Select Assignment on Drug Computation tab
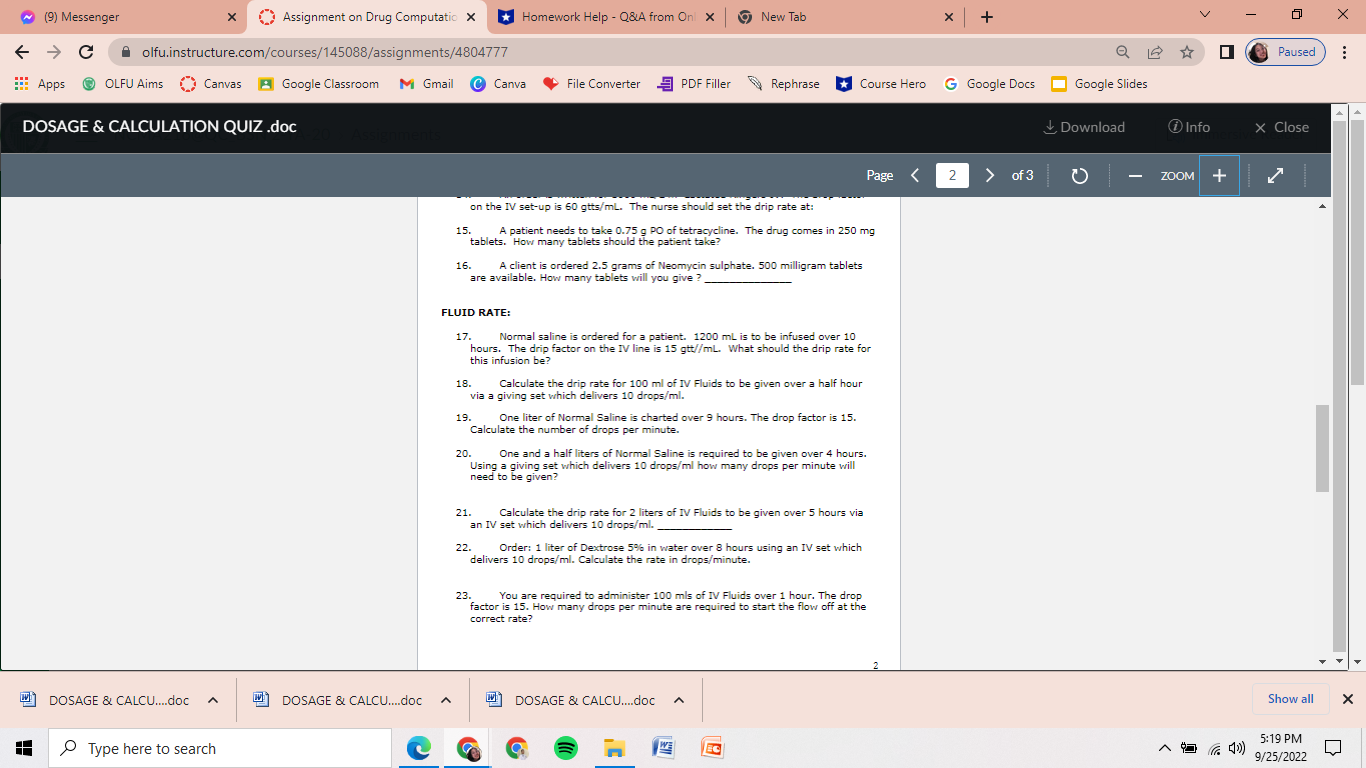 point(367,17)
